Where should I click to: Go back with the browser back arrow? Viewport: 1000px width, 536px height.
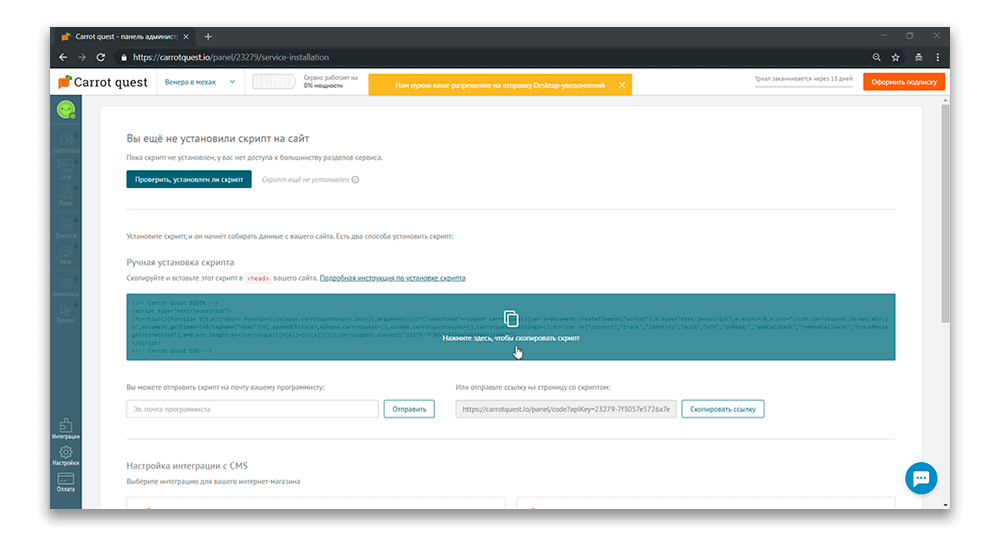point(63,57)
